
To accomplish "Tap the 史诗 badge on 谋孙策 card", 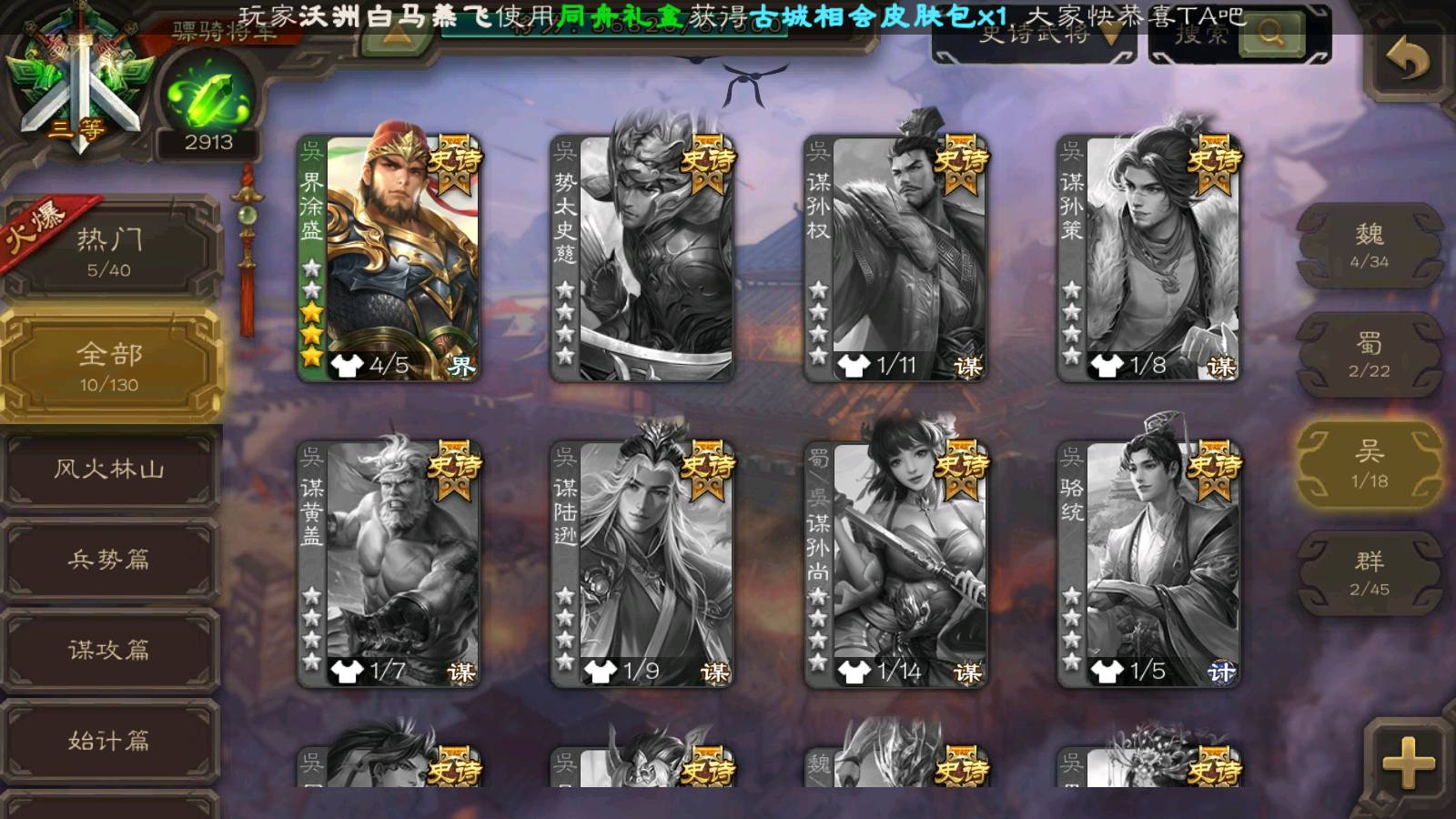I will pyautogui.click(x=1214, y=164).
